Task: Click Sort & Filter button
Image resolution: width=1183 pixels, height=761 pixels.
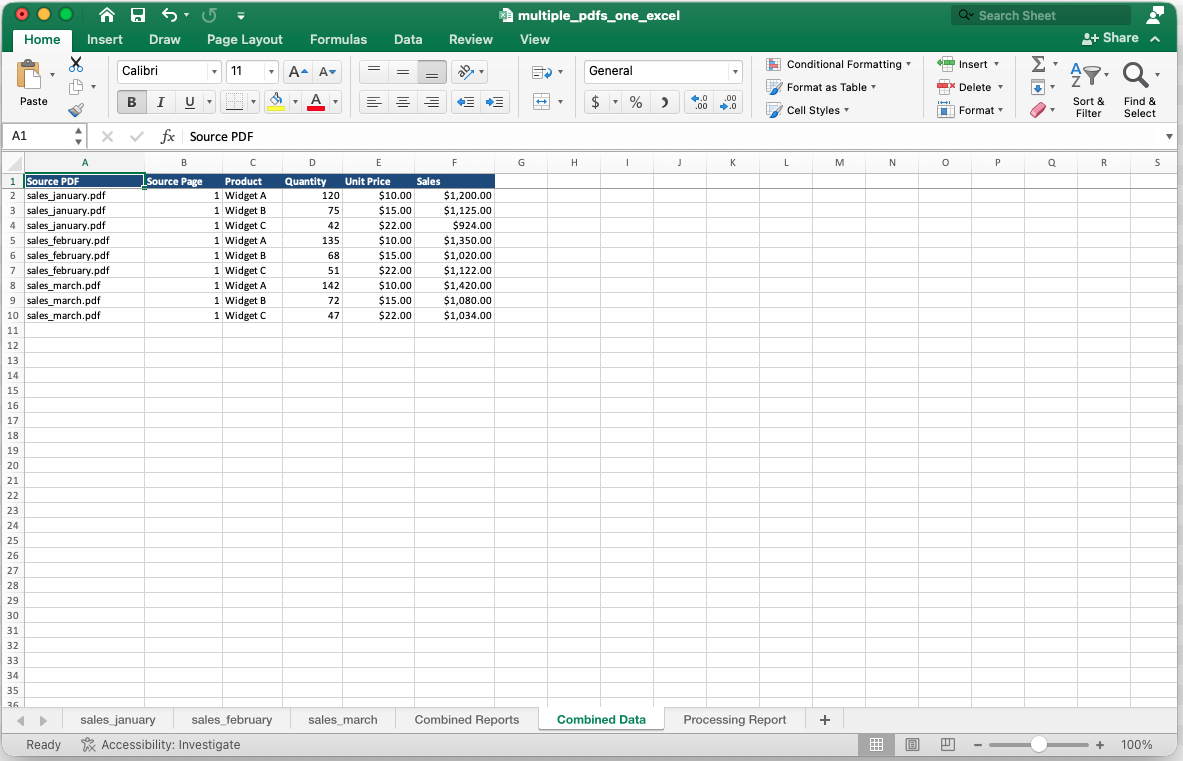Action: pyautogui.click(x=1089, y=90)
